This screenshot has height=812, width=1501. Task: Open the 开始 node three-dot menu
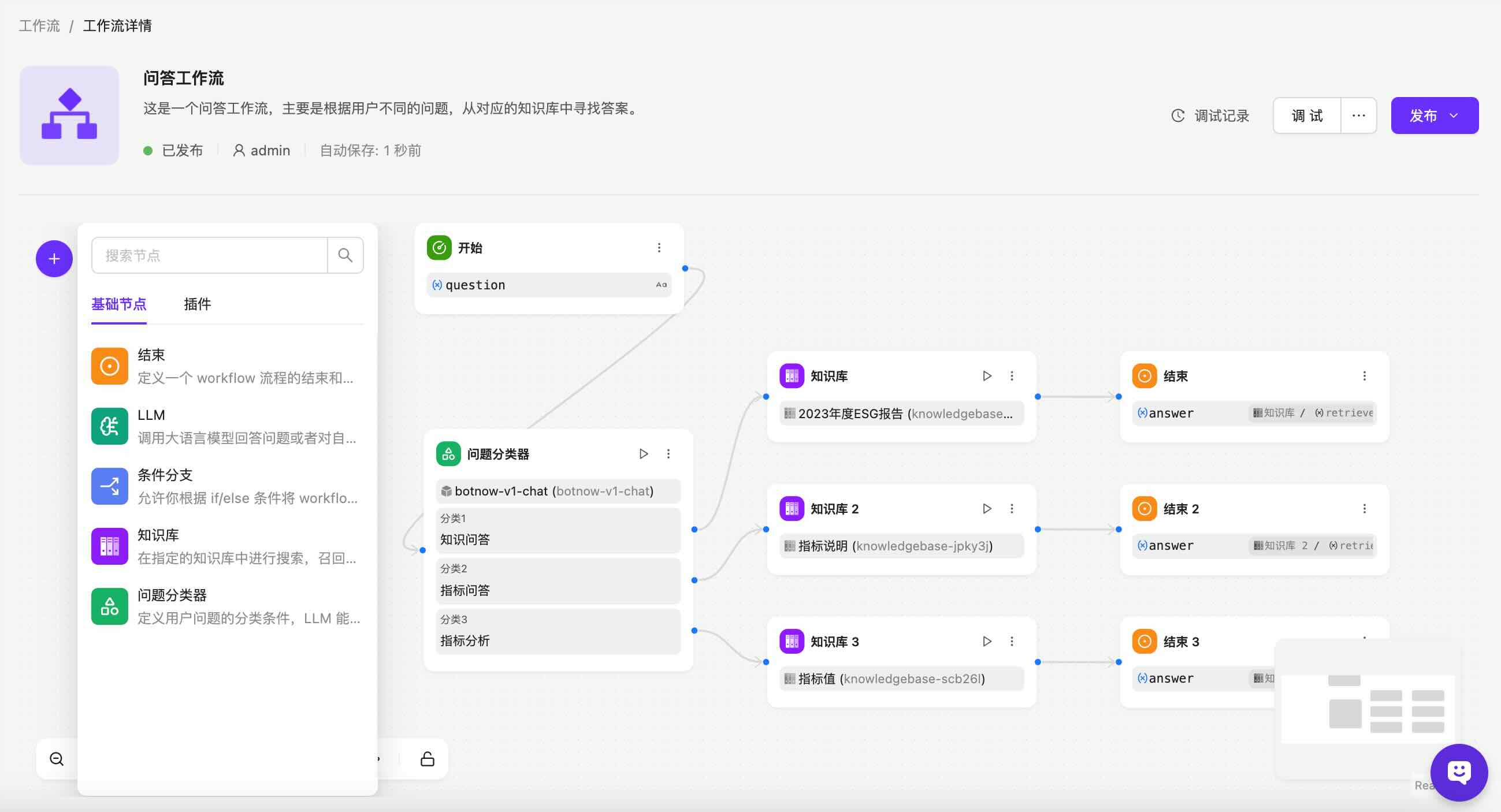click(659, 248)
